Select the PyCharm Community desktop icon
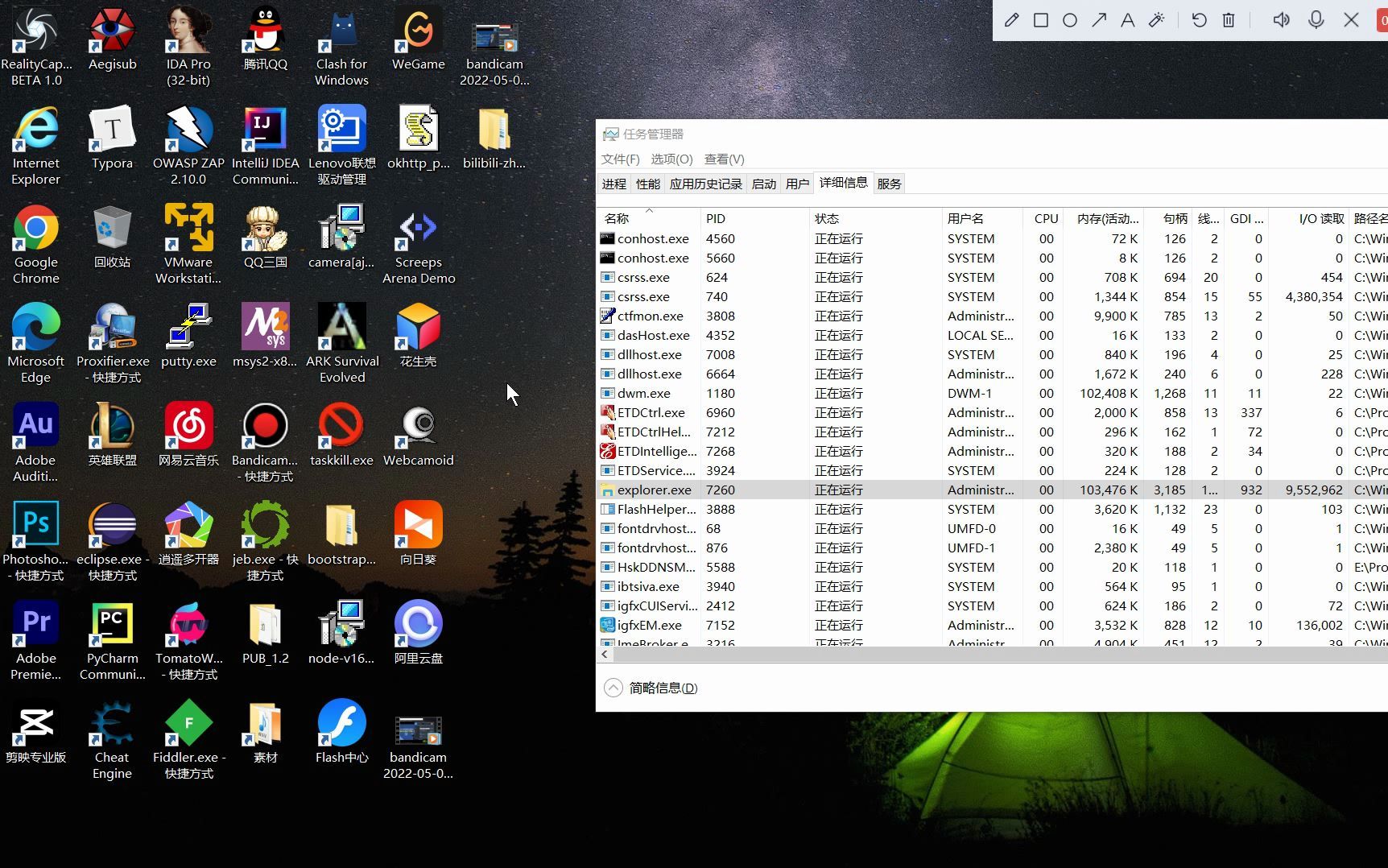 point(112,641)
